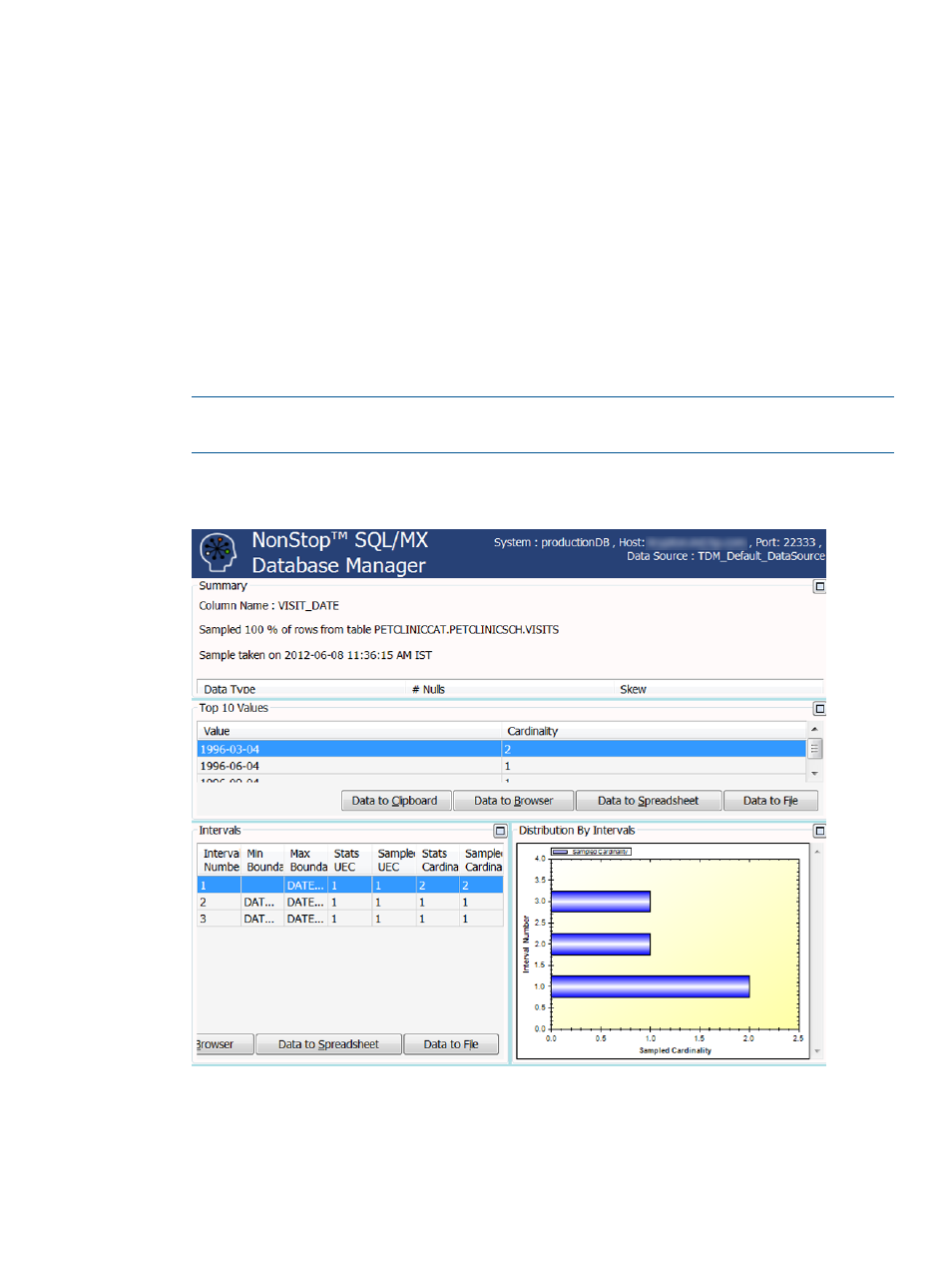The image size is (952, 1268).
Task: Click the Data Source : TDM_Default_DataSource text
Action: click(725, 556)
